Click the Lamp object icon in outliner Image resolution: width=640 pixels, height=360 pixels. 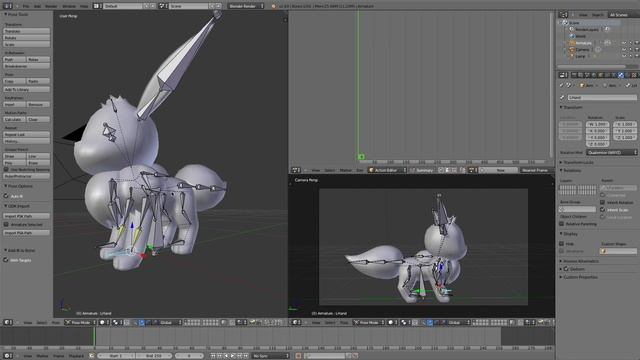pos(572,56)
